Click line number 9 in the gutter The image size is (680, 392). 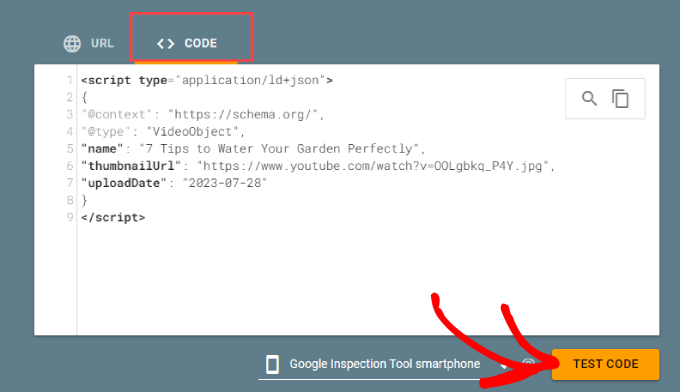(x=70, y=217)
